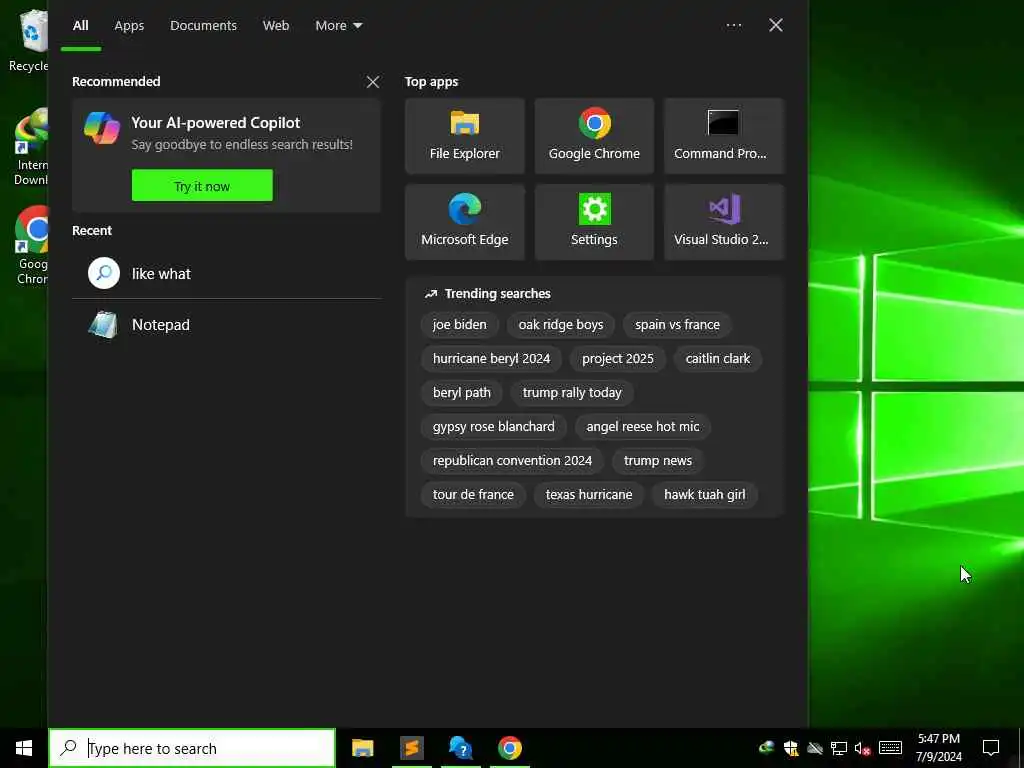Open Get Help app on taskbar

click(x=460, y=748)
